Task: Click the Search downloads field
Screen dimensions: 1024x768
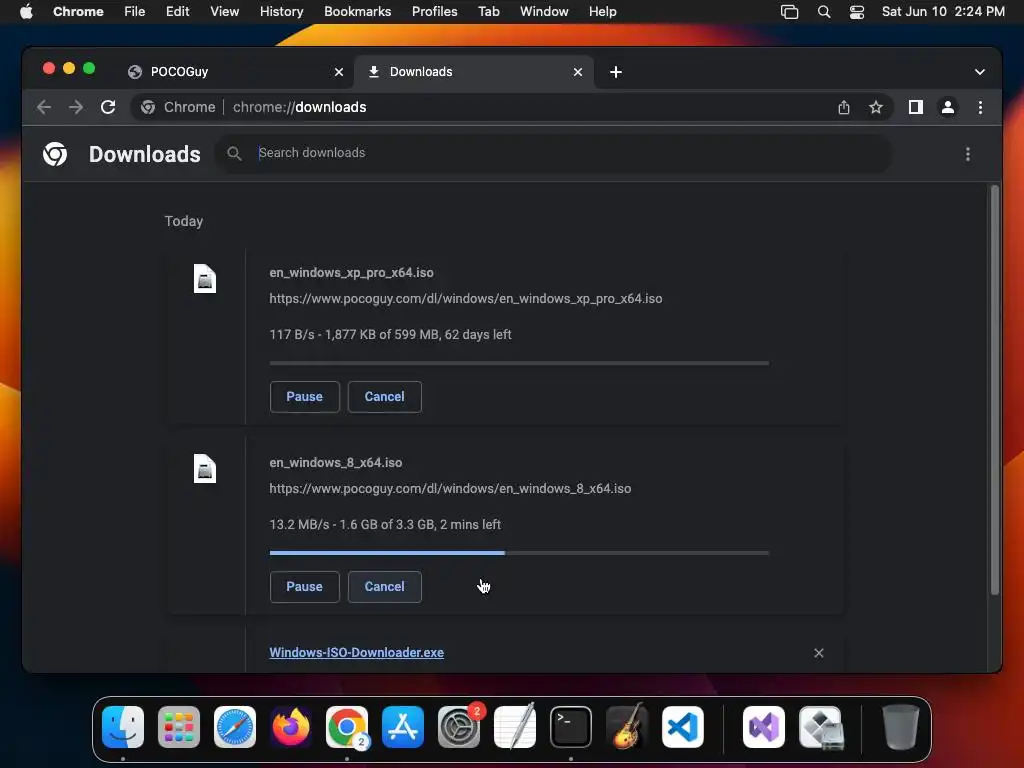Action: pos(554,153)
